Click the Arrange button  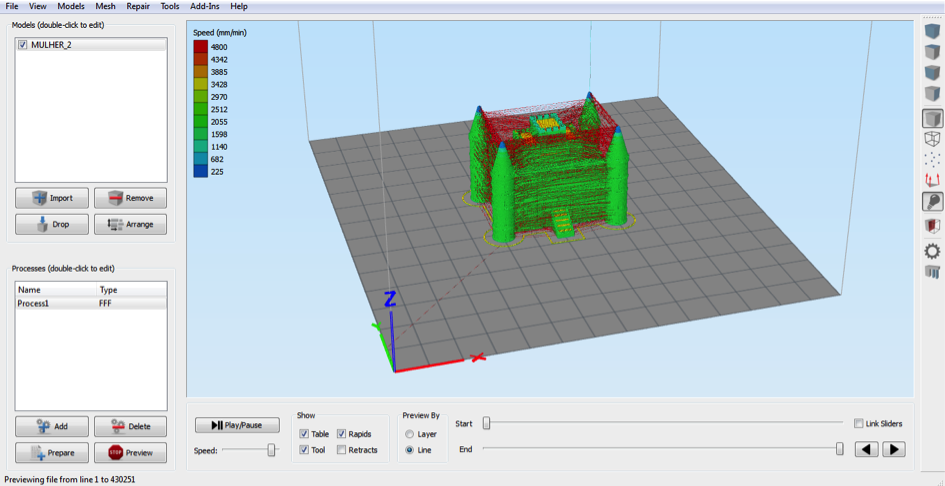130,224
